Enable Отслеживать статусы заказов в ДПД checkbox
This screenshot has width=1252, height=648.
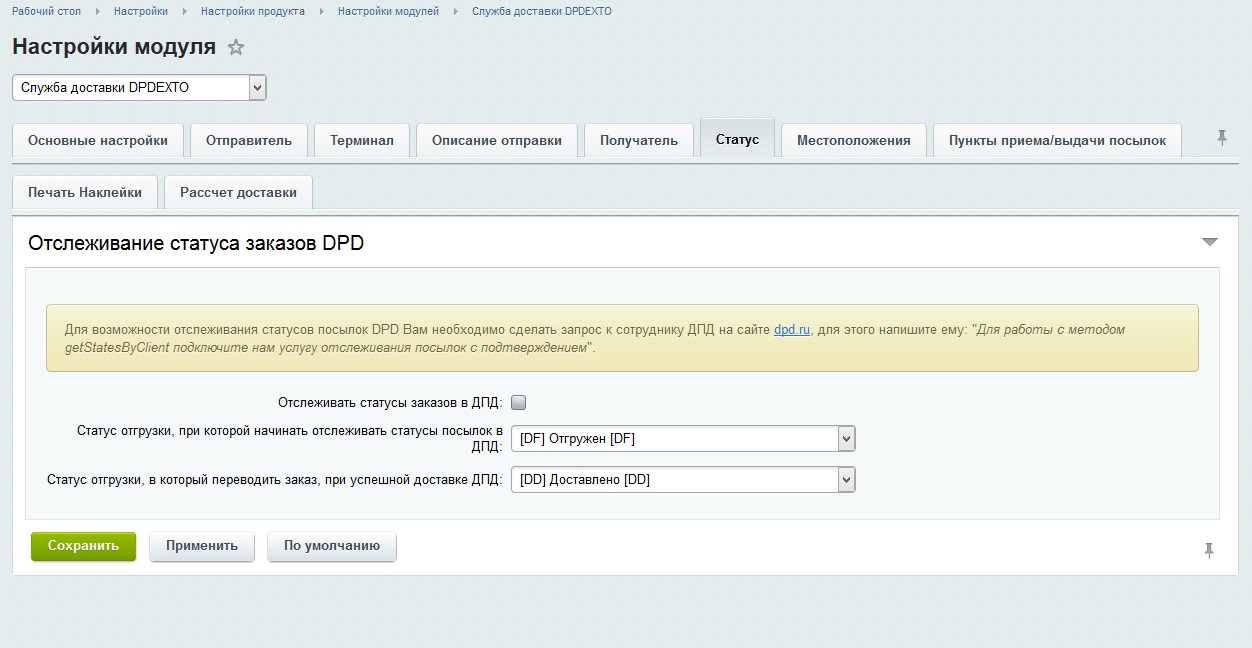coord(518,403)
